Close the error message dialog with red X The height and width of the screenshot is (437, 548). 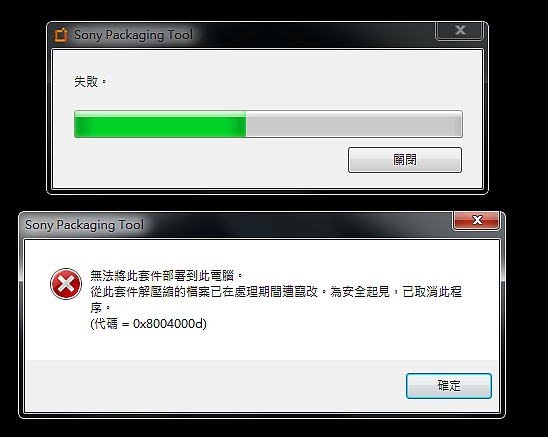click(476, 220)
